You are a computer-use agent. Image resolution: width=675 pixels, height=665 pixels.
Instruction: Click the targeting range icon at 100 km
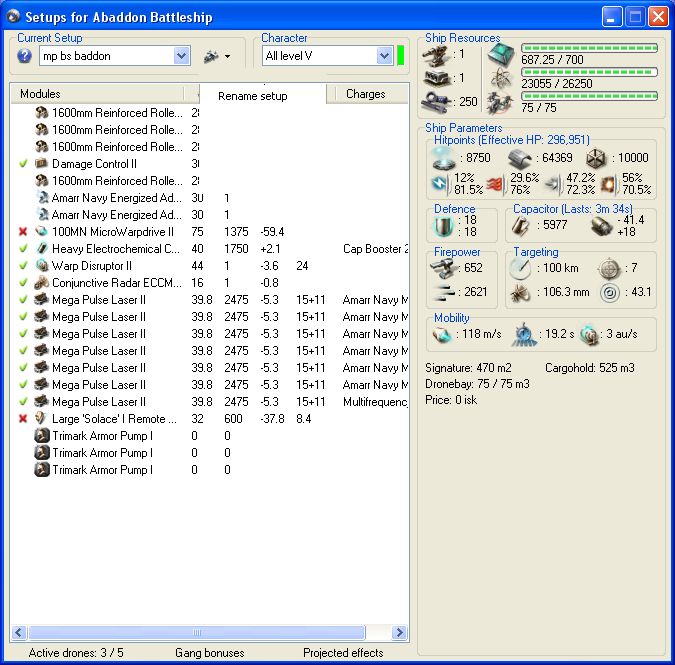(x=520, y=268)
